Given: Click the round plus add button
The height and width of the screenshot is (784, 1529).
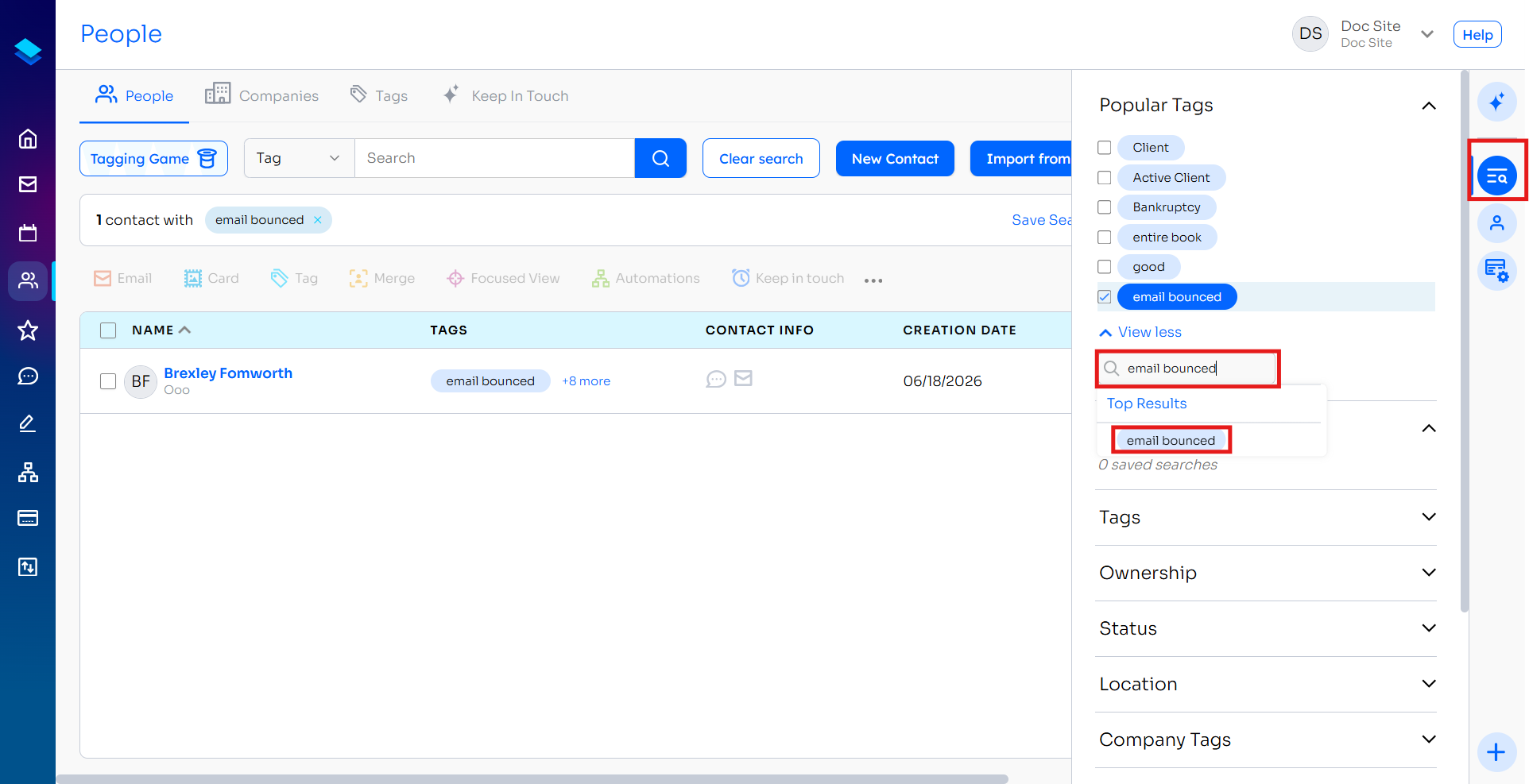Looking at the screenshot, I should tap(1496, 751).
